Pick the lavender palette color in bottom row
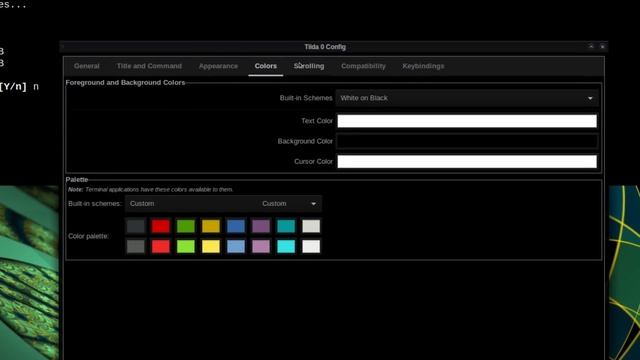The height and width of the screenshot is (360, 640). (x=261, y=247)
